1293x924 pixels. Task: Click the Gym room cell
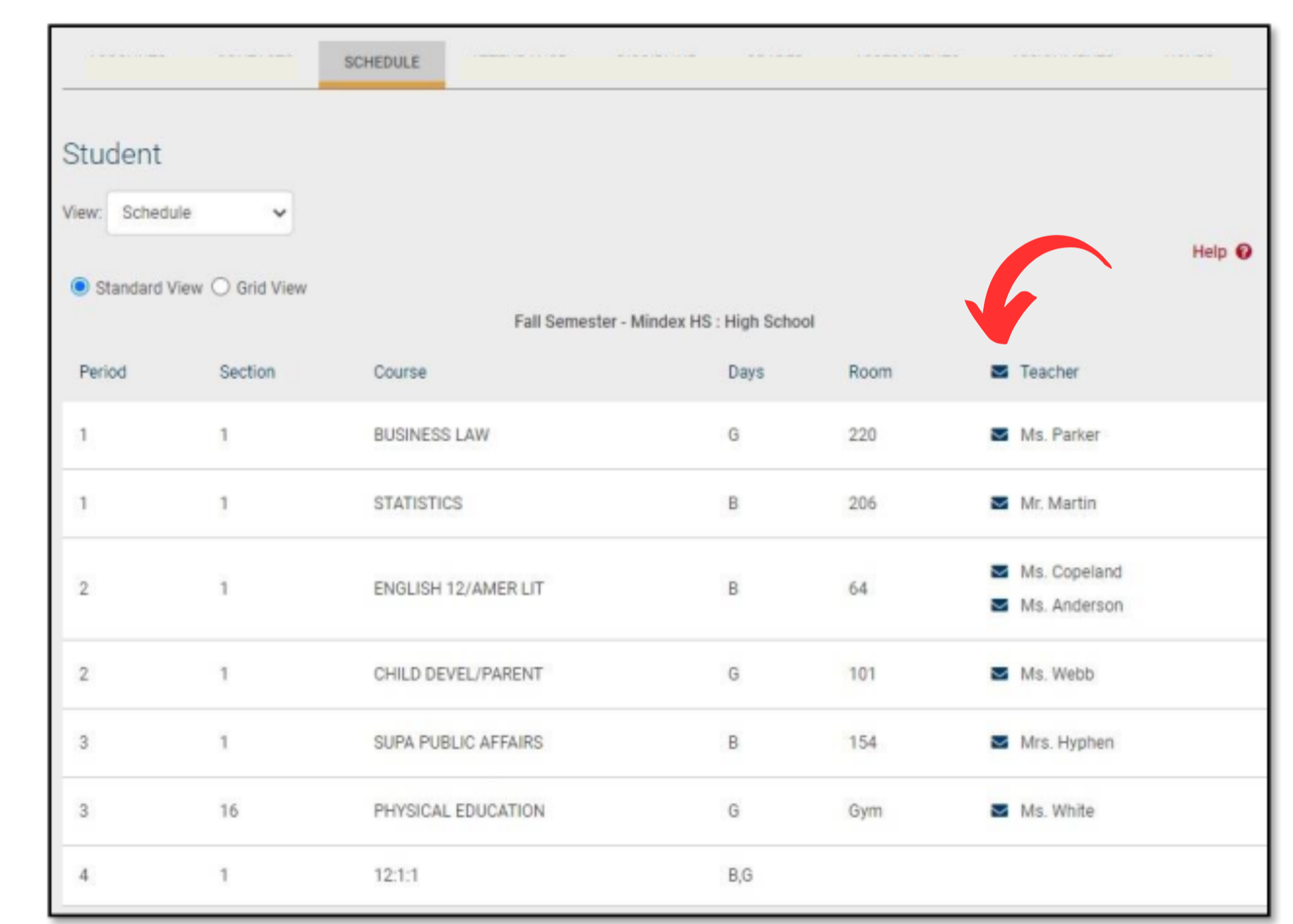click(865, 811)
